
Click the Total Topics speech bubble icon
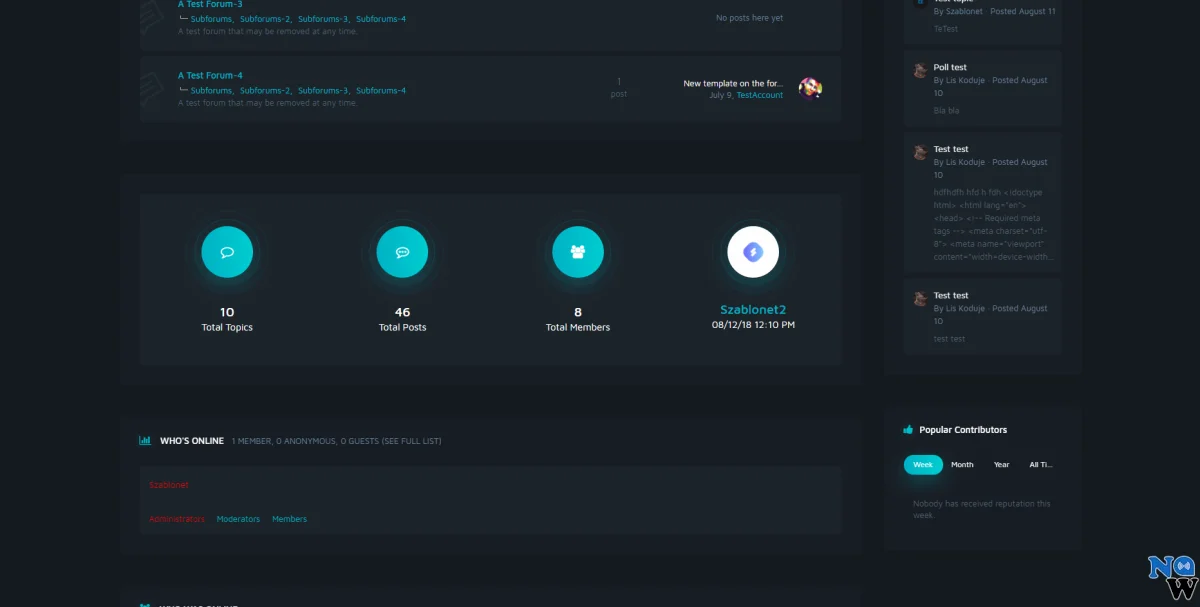click(227, 252)
